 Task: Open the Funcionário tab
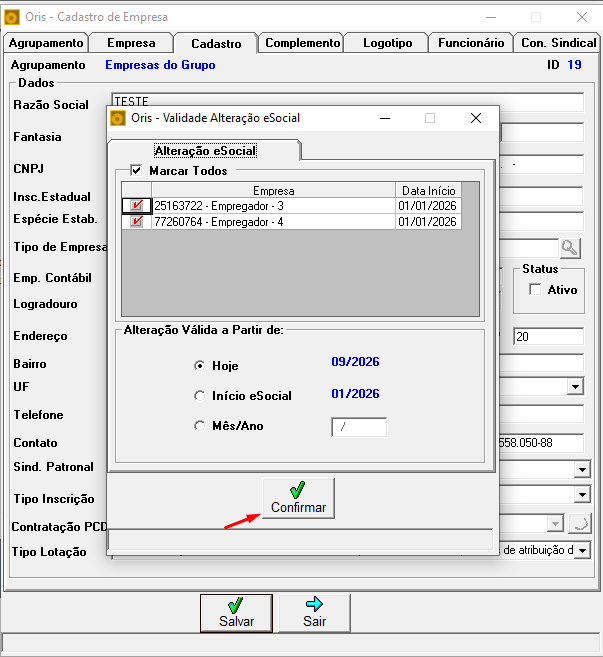[x=471, y=43]
